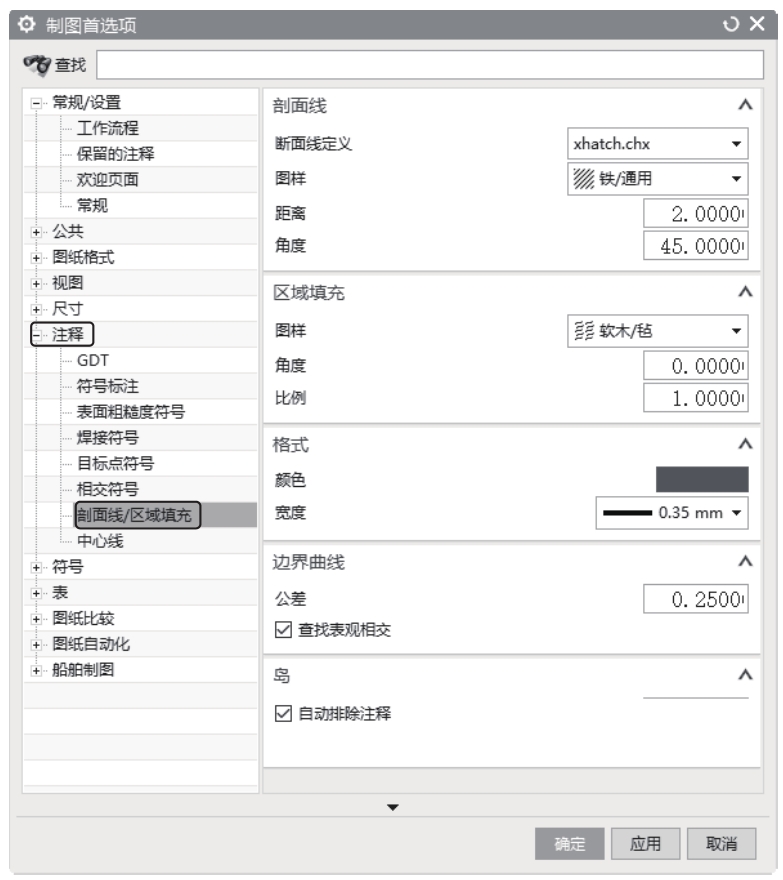Select 目标点符号 tree item
The image size is (783, 880).
(115, 464)
